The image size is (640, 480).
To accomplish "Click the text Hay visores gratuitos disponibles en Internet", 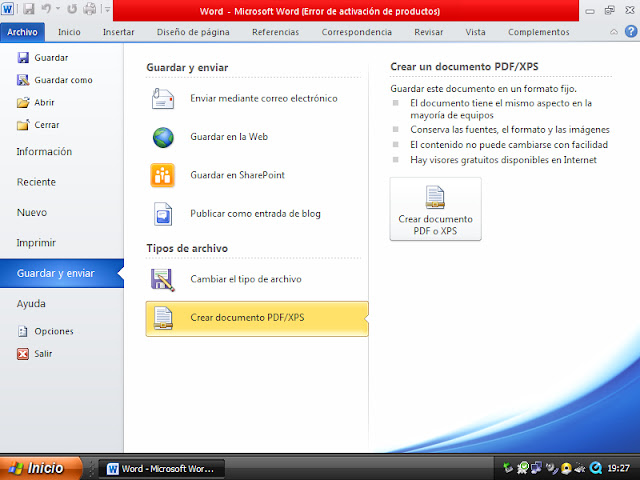I will (503, 160).
